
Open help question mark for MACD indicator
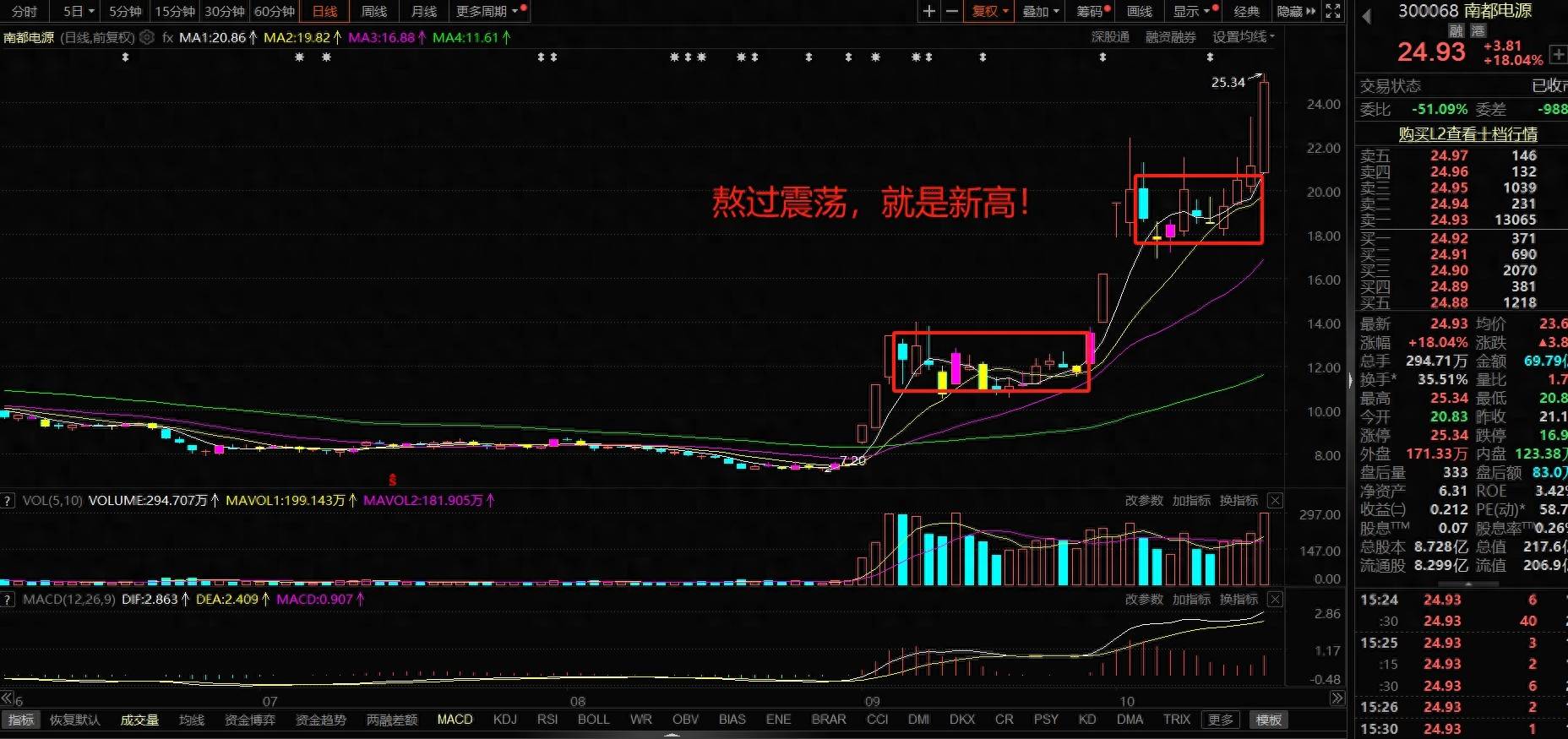(8, 599)
